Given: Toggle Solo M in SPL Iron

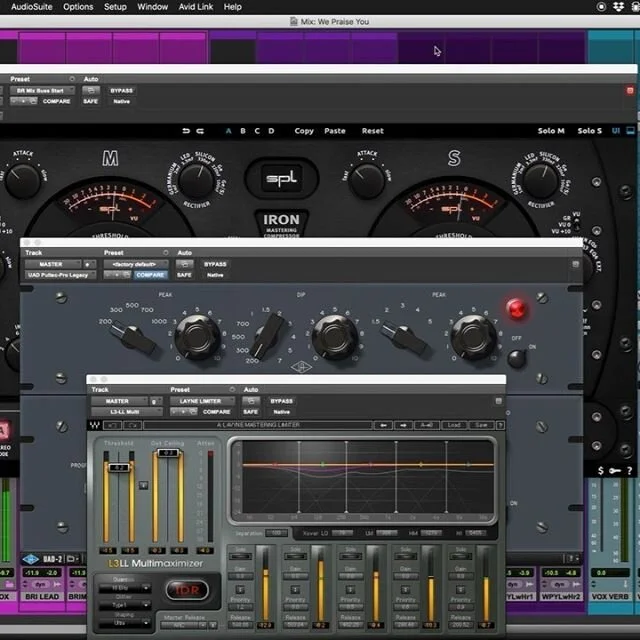Looking at the screenshot, I should (551, 131).
